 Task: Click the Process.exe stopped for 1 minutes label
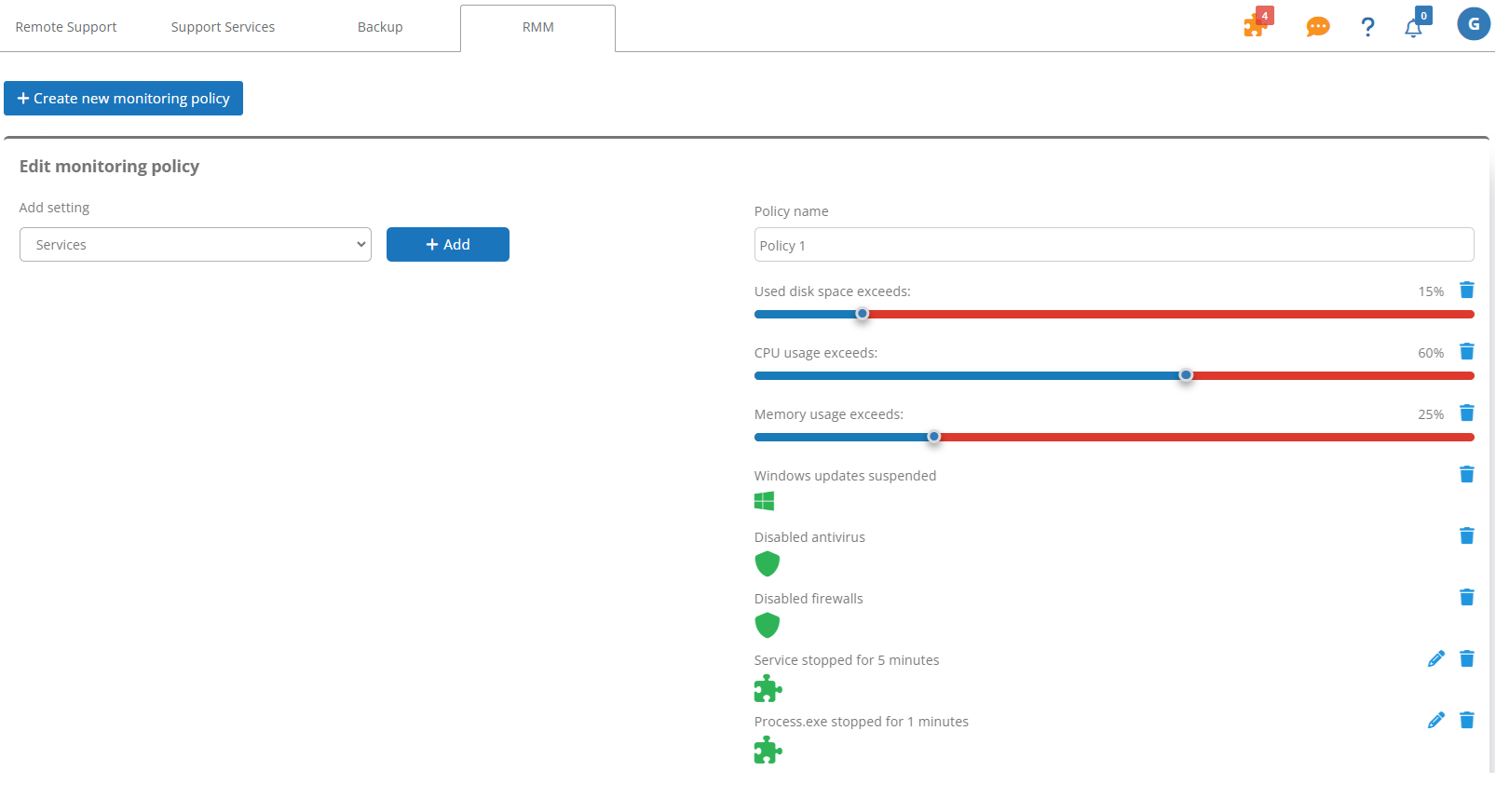(x=862, y=722)
